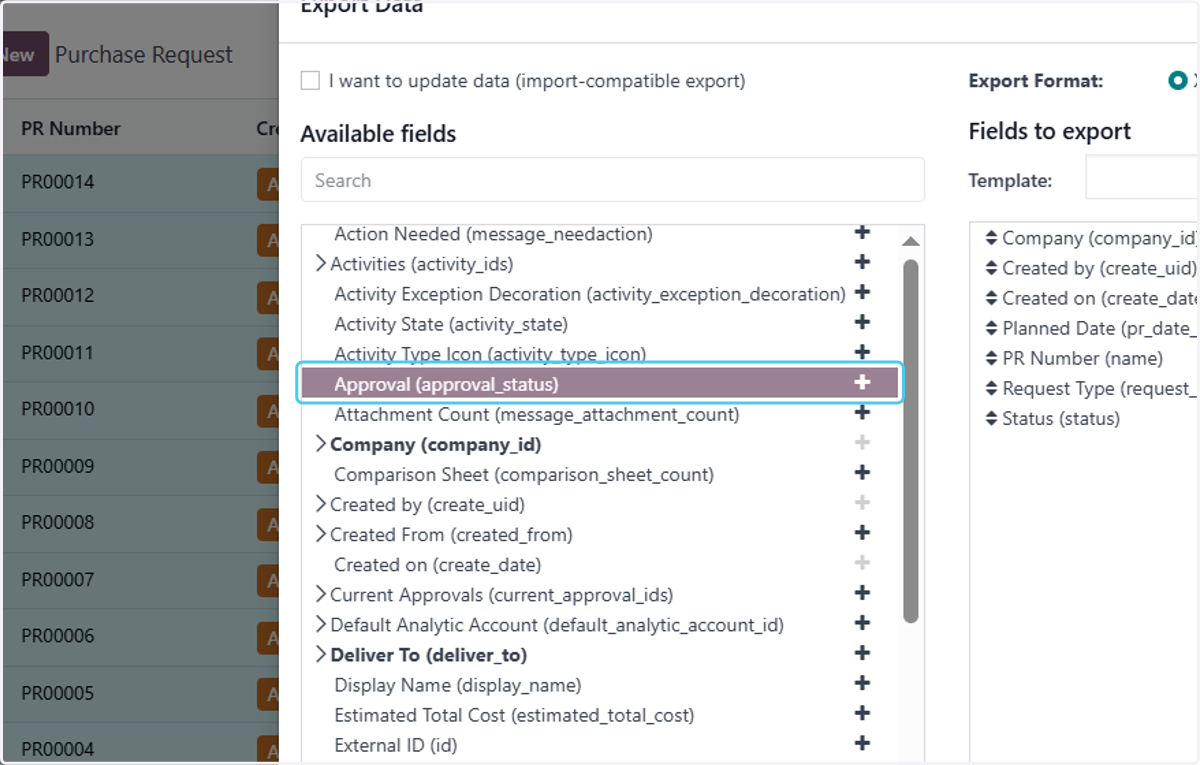Grab sort handle of Status export field

[991, 418]
